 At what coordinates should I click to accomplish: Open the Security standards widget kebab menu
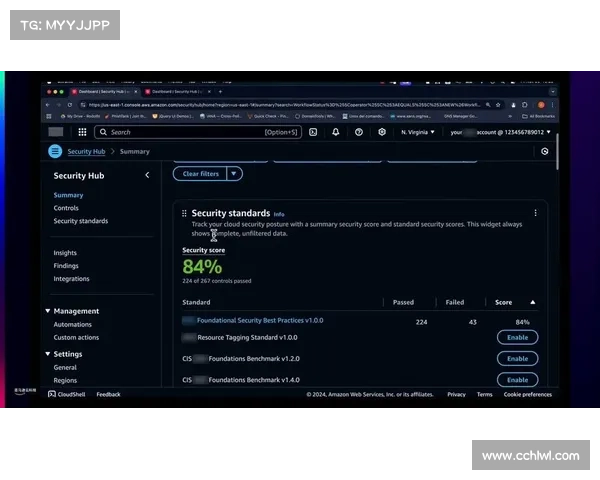(535, 213)
